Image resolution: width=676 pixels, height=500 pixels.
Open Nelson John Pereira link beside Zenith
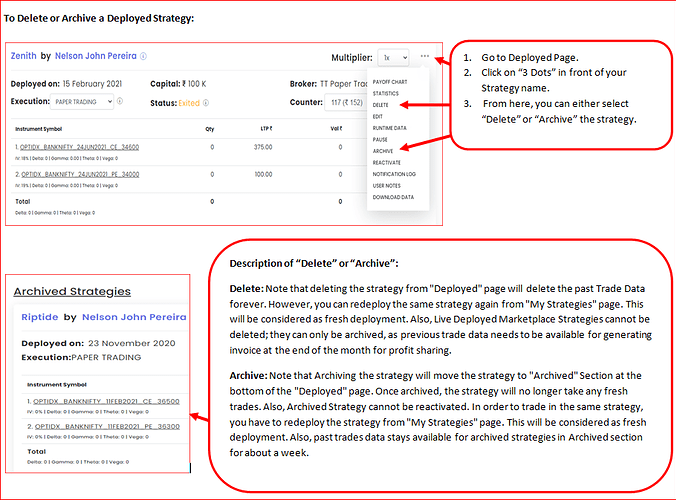[x=96, y=56]
